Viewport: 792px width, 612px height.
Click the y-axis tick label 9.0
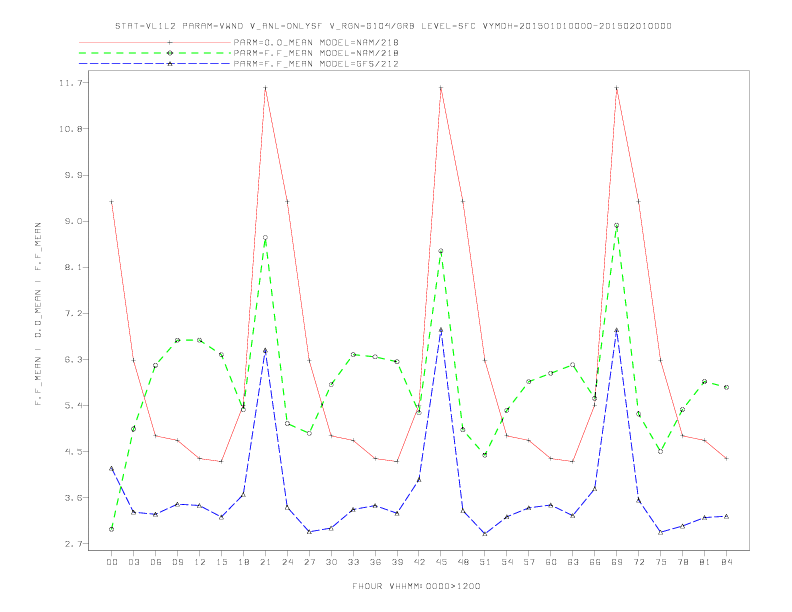pos(74,221)
